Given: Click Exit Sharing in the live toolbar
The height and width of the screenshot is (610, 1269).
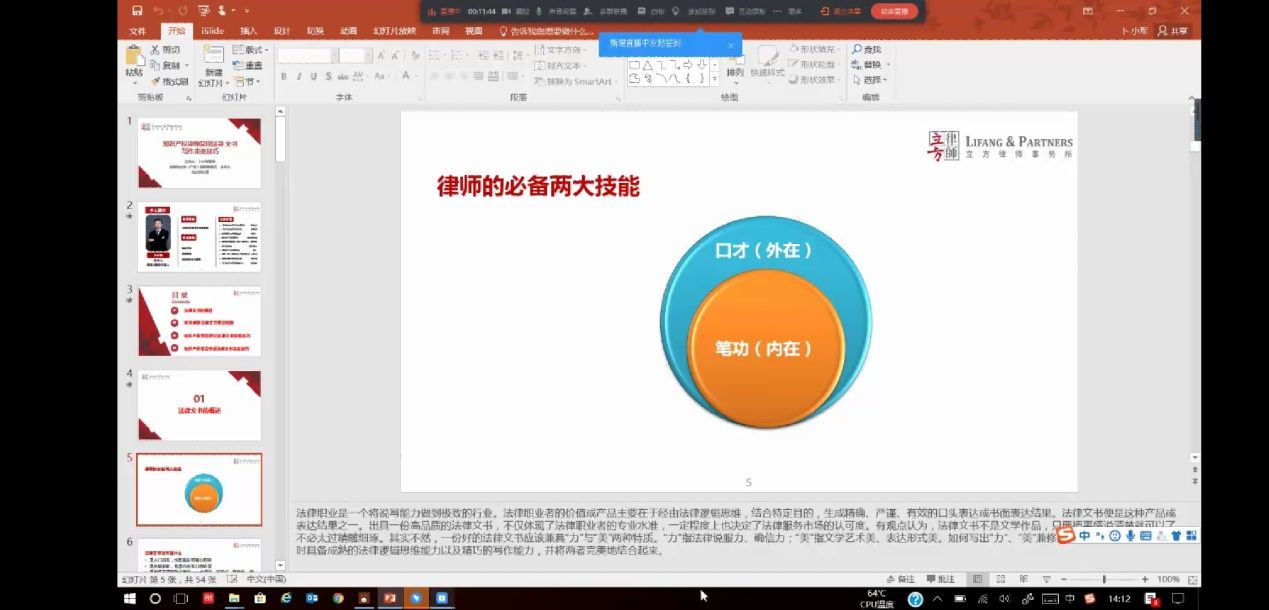Looking at the screenshot, I should point(839,11).
